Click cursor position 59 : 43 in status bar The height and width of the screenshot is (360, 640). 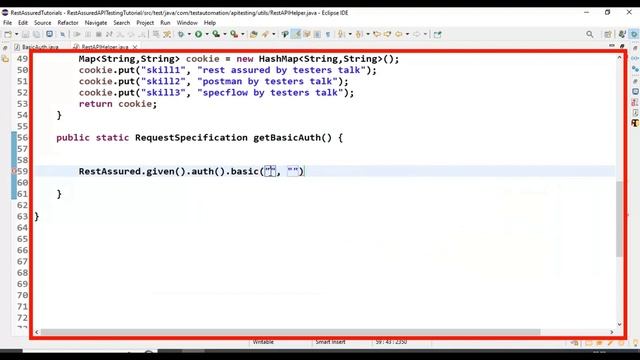(x=391, y=342)
